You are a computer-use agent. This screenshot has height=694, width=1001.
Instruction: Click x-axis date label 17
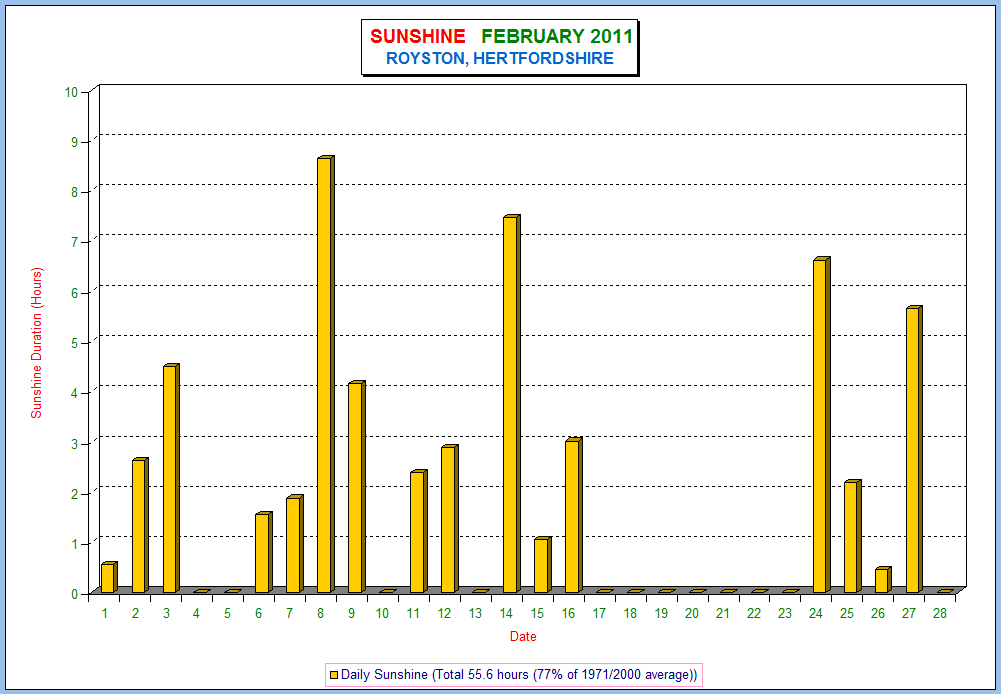click(599, 614)
